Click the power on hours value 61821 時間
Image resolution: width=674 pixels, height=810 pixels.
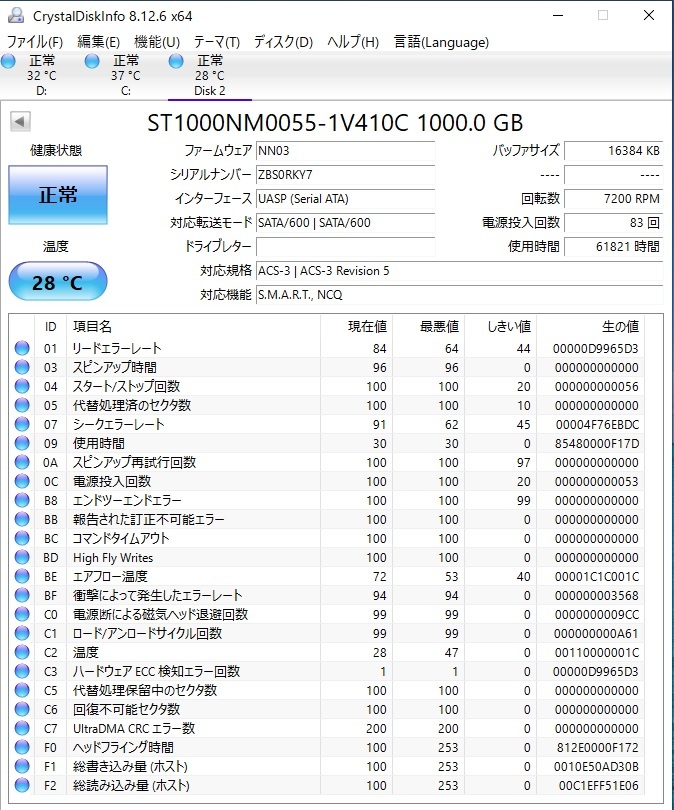[x=614, y=247]
